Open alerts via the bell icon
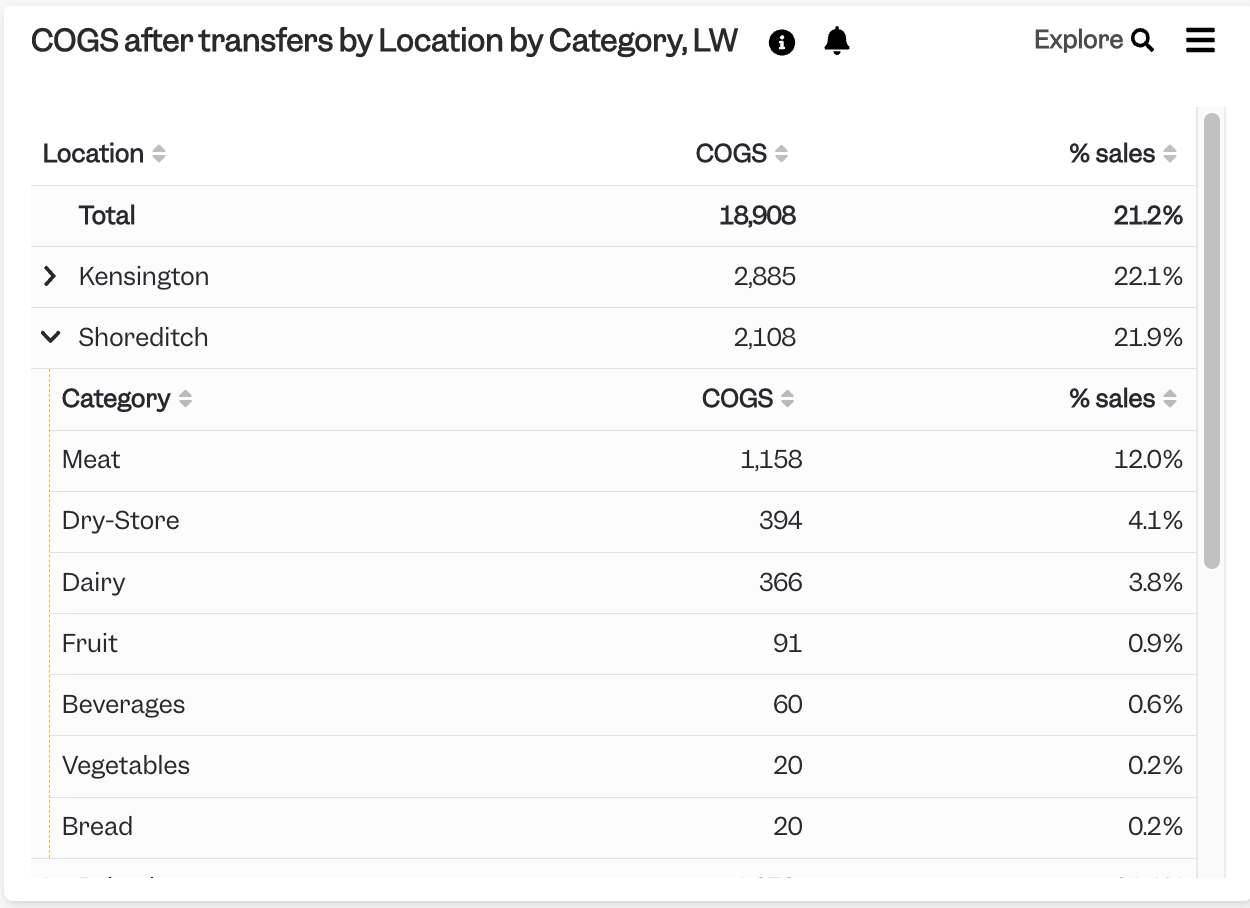The height and width of the screenshot is (908, 1250). tap(837, 41)
